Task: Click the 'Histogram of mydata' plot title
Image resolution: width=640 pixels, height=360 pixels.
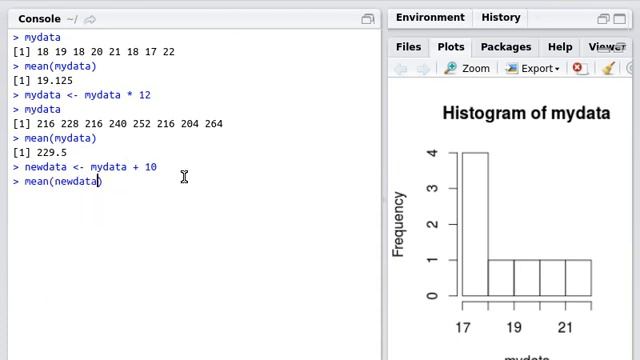Action: coord(526,113)
